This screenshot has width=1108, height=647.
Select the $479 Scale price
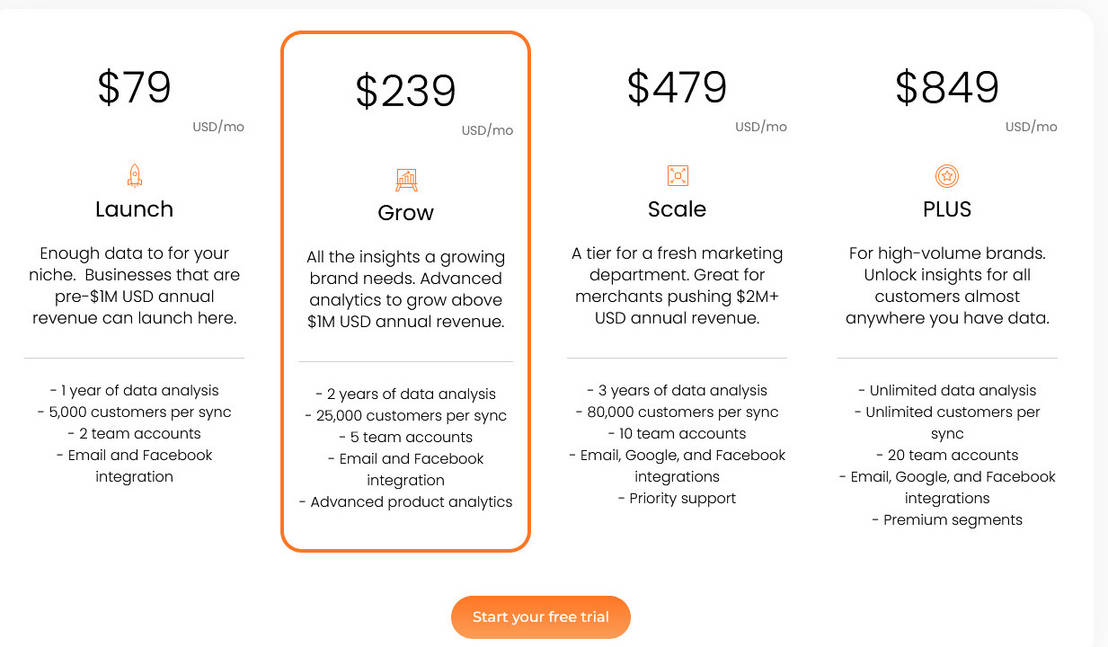tap(676, 87)
